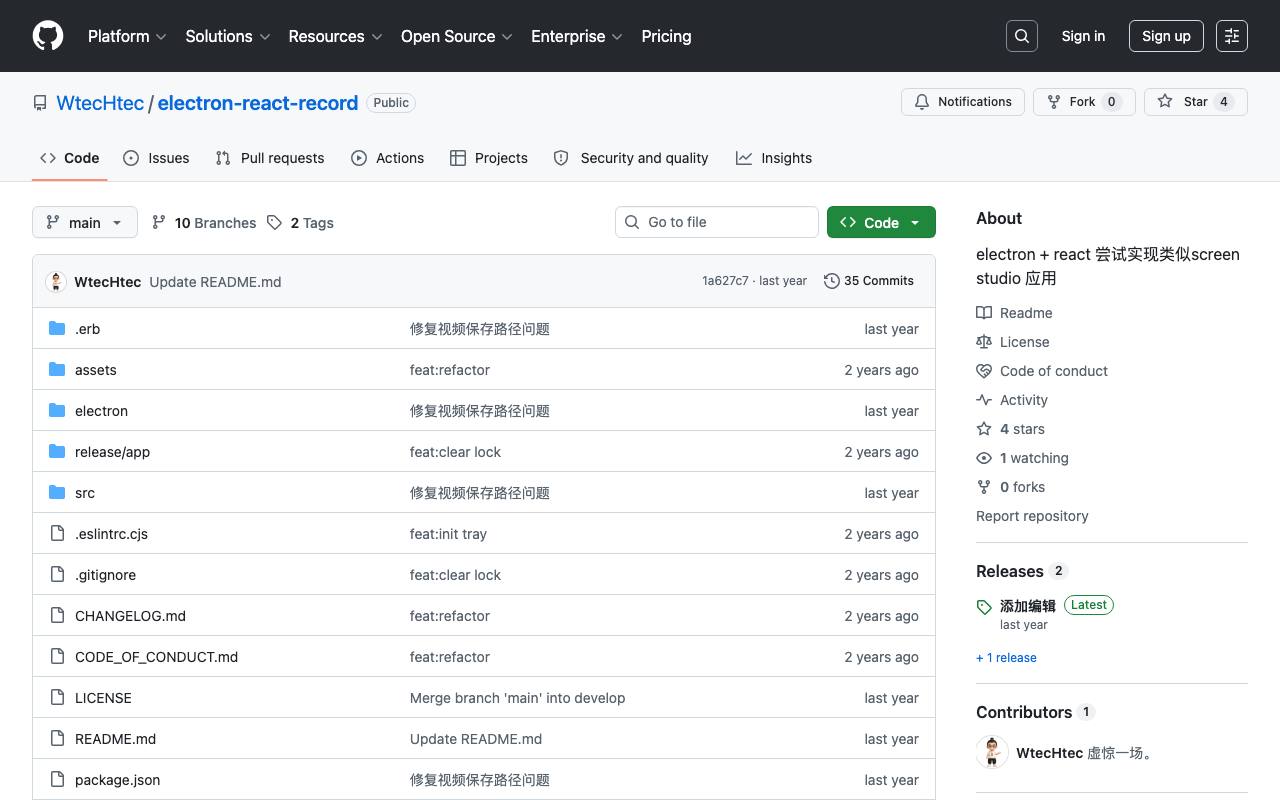
Task: Star the electron-react-record repository
Action: (x=1196, y=102)
